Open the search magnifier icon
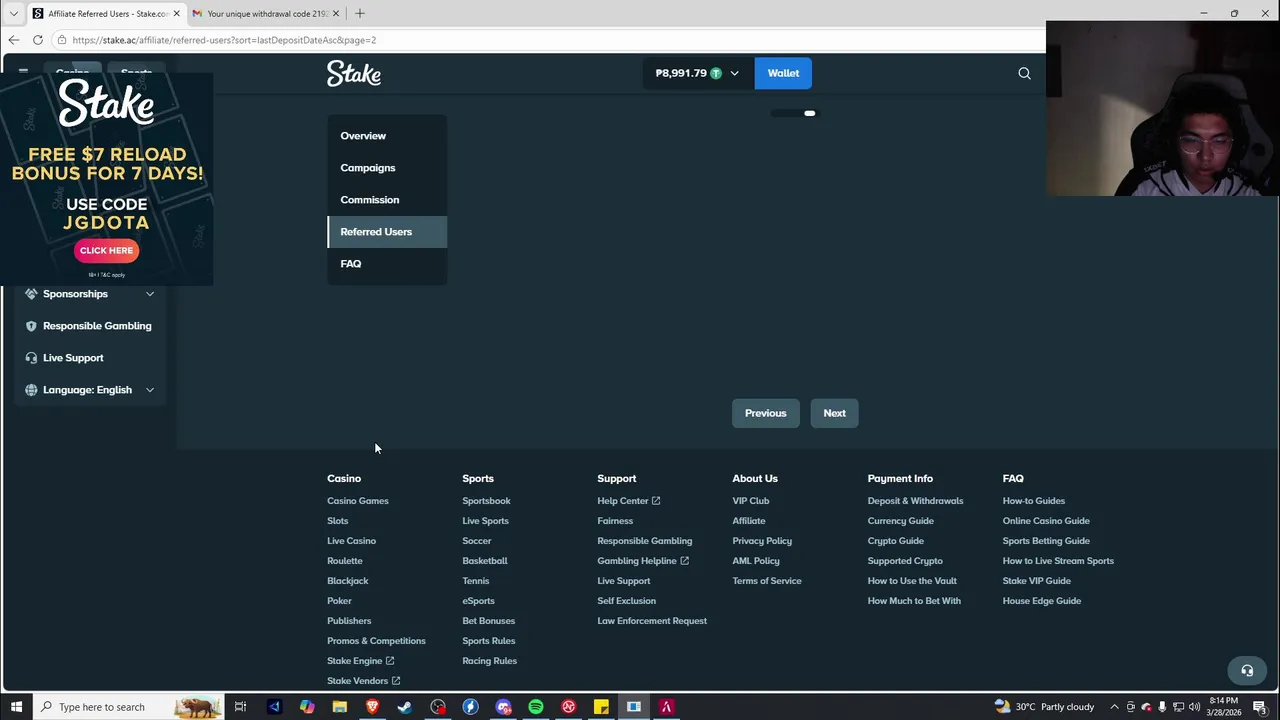The height and width of the screenshot is (720, 1280). (1024, 73)
